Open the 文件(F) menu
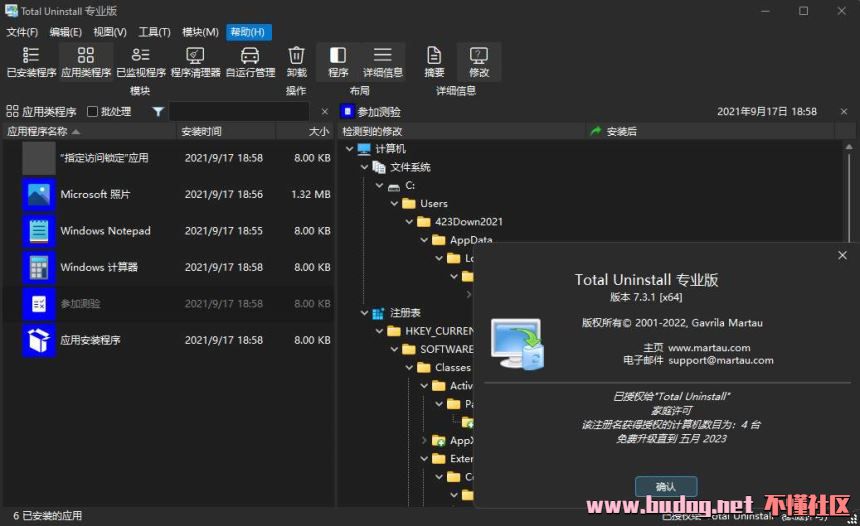This screenshot has width=860, height=526. click(22, 32)
